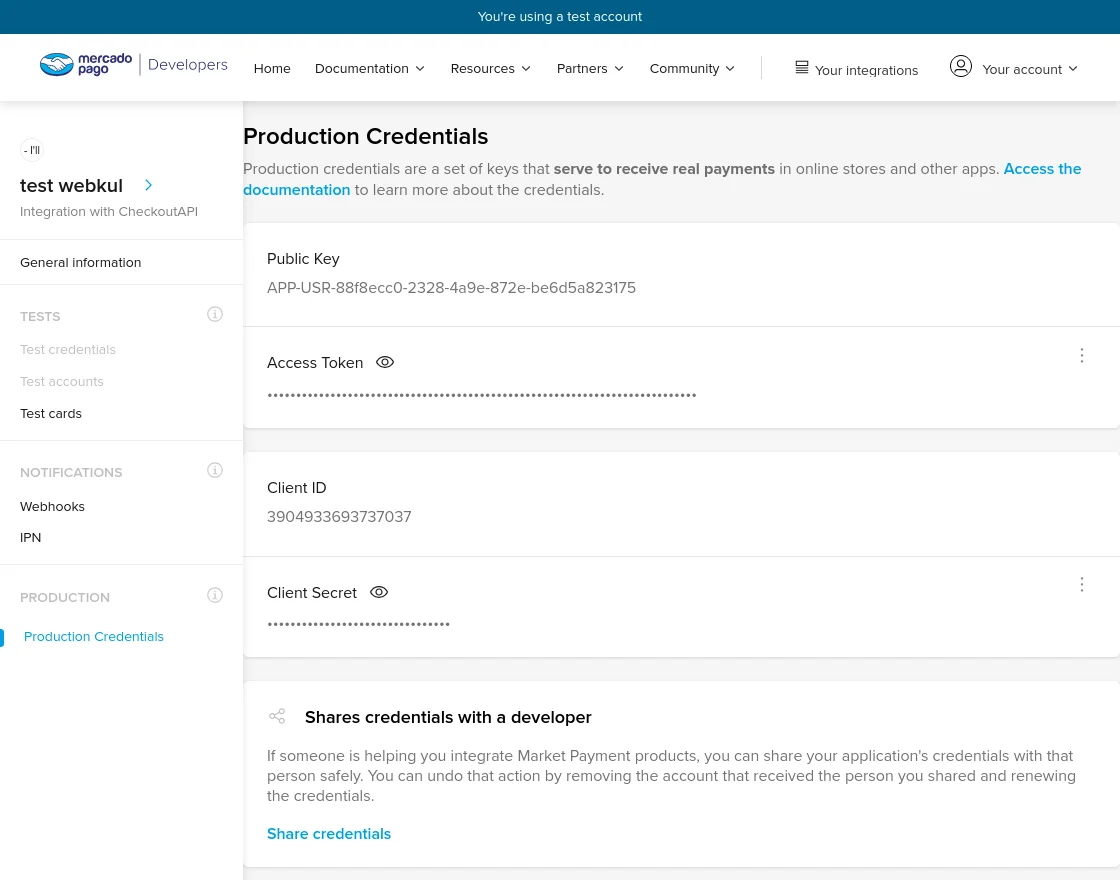The width and height of the screenshot is (1120, 880).
Task: Select the Public Key value text
Action: pos(451,288)
